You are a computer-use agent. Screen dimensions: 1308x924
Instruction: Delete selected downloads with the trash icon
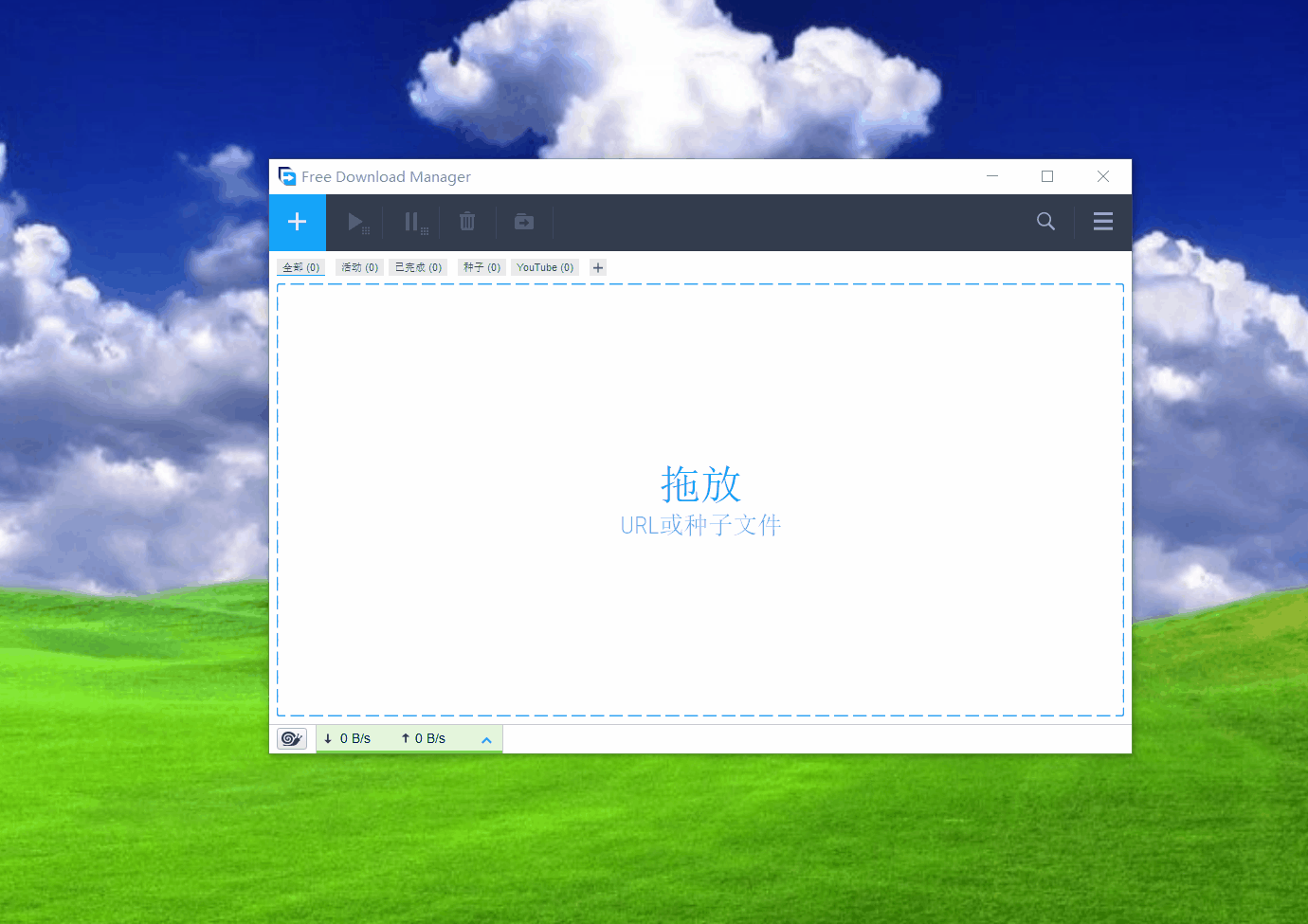tap(467, 222)
